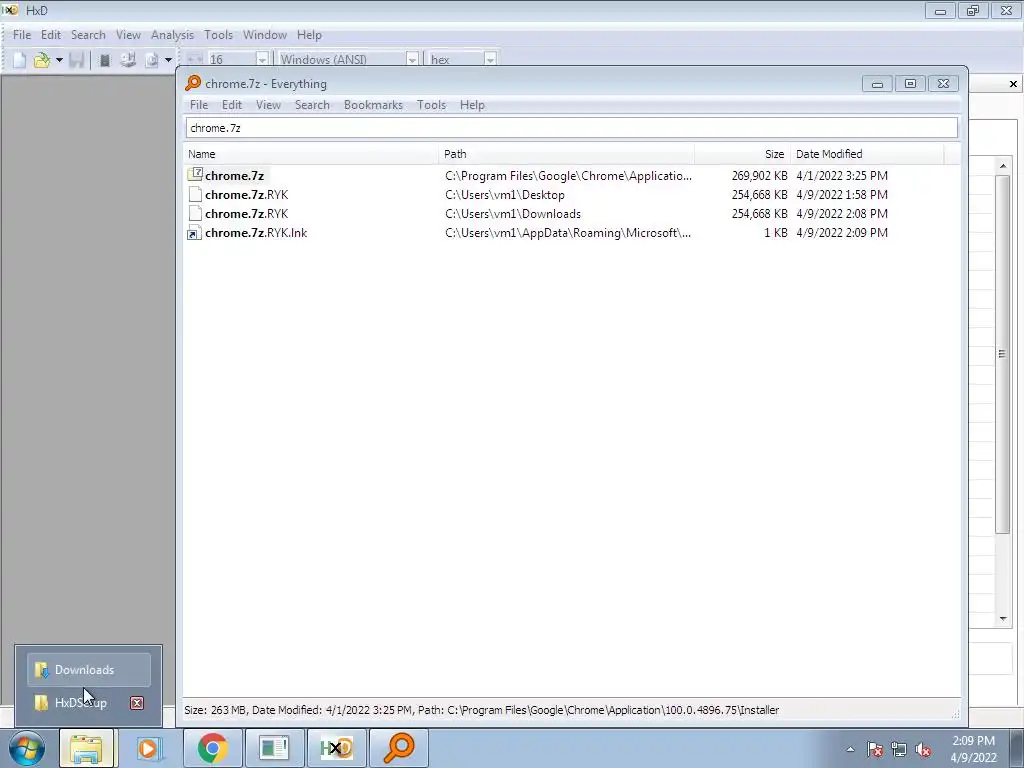Open Bookmarks menu in Everything
The height and width of the screenshot is (768, 1024).
point(373,104)
